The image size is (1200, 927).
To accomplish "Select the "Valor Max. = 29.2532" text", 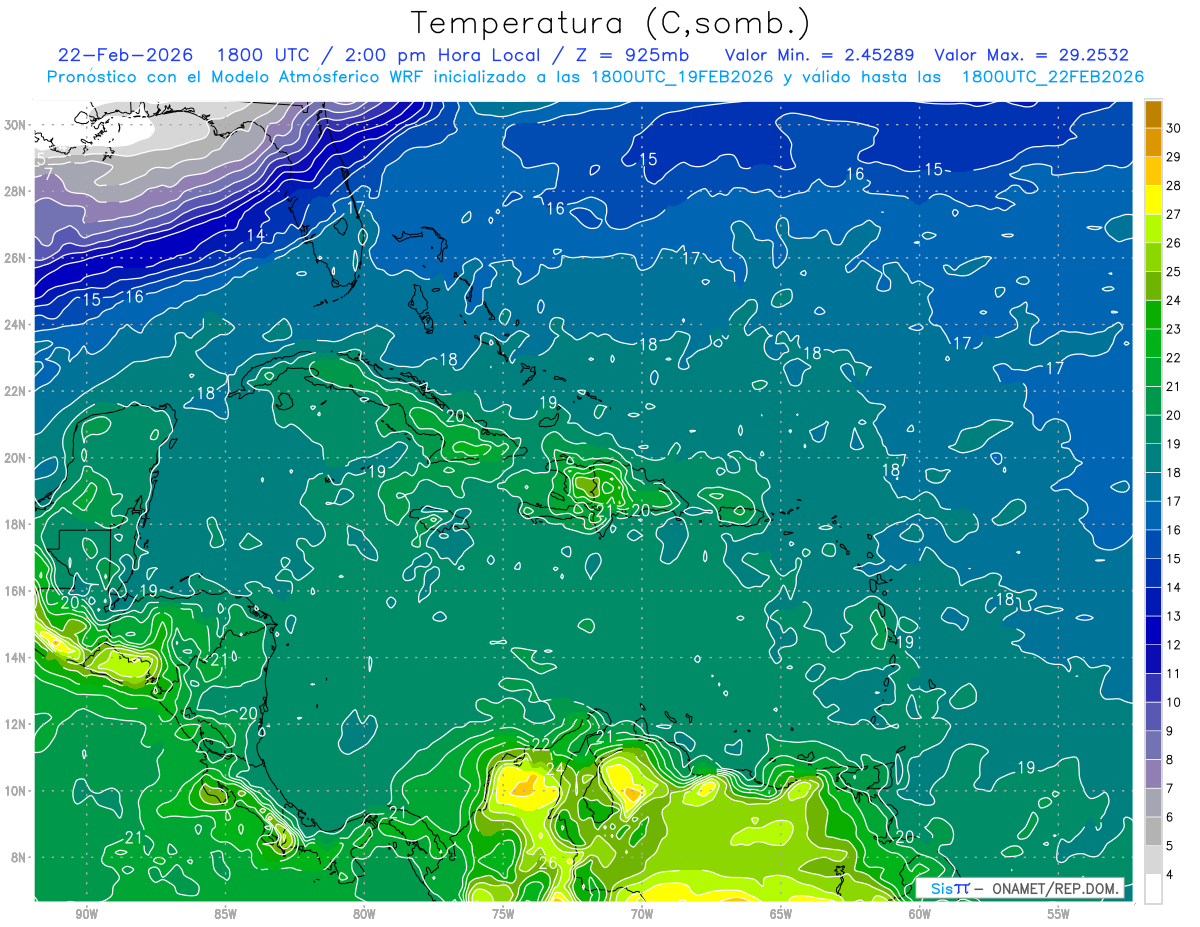I will 1031,55.
